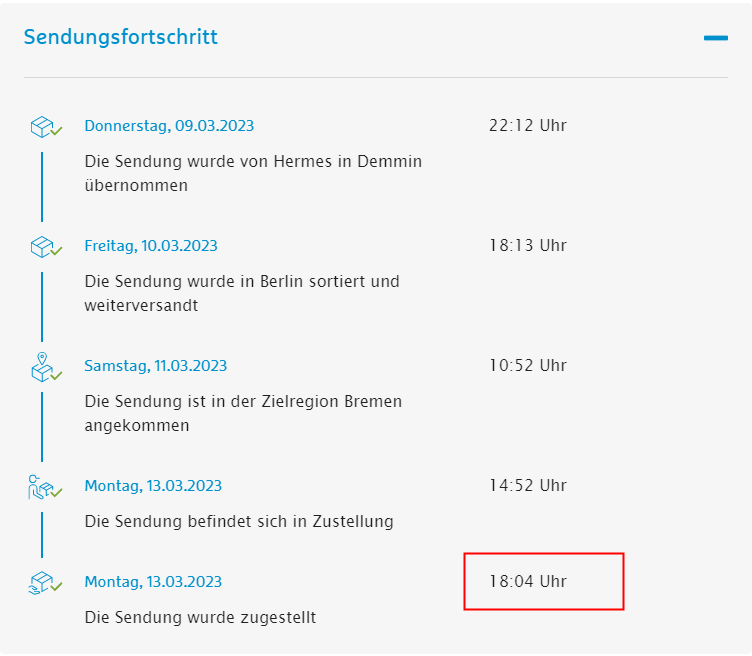Click the location-pin package icon for Samstag

pos(45,367)
